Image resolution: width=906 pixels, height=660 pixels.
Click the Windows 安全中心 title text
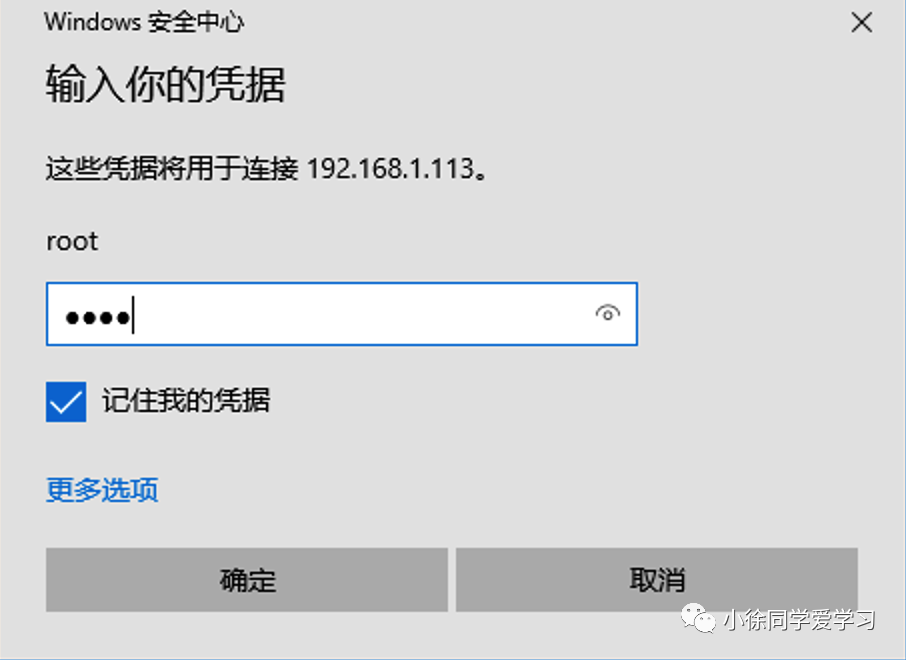point(144,22)
